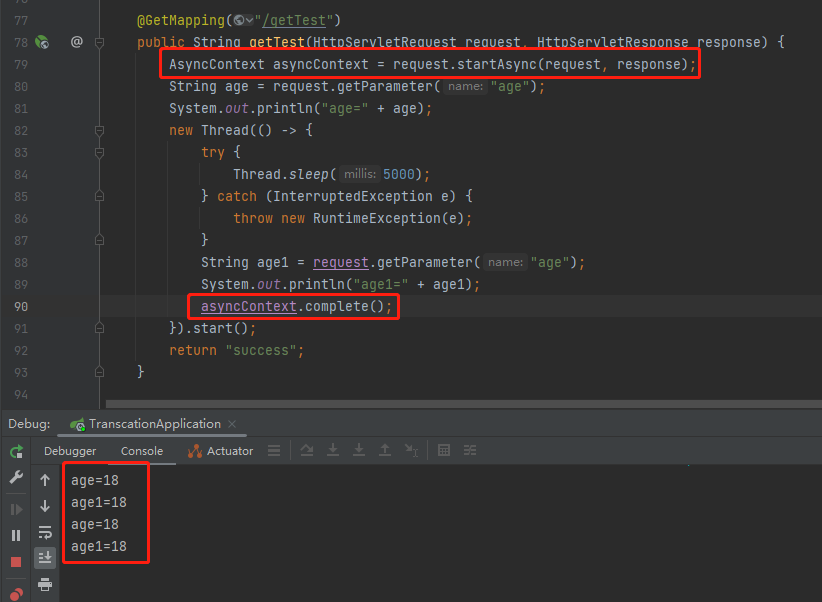Click line number 92 in gutter

coord(21,351)
